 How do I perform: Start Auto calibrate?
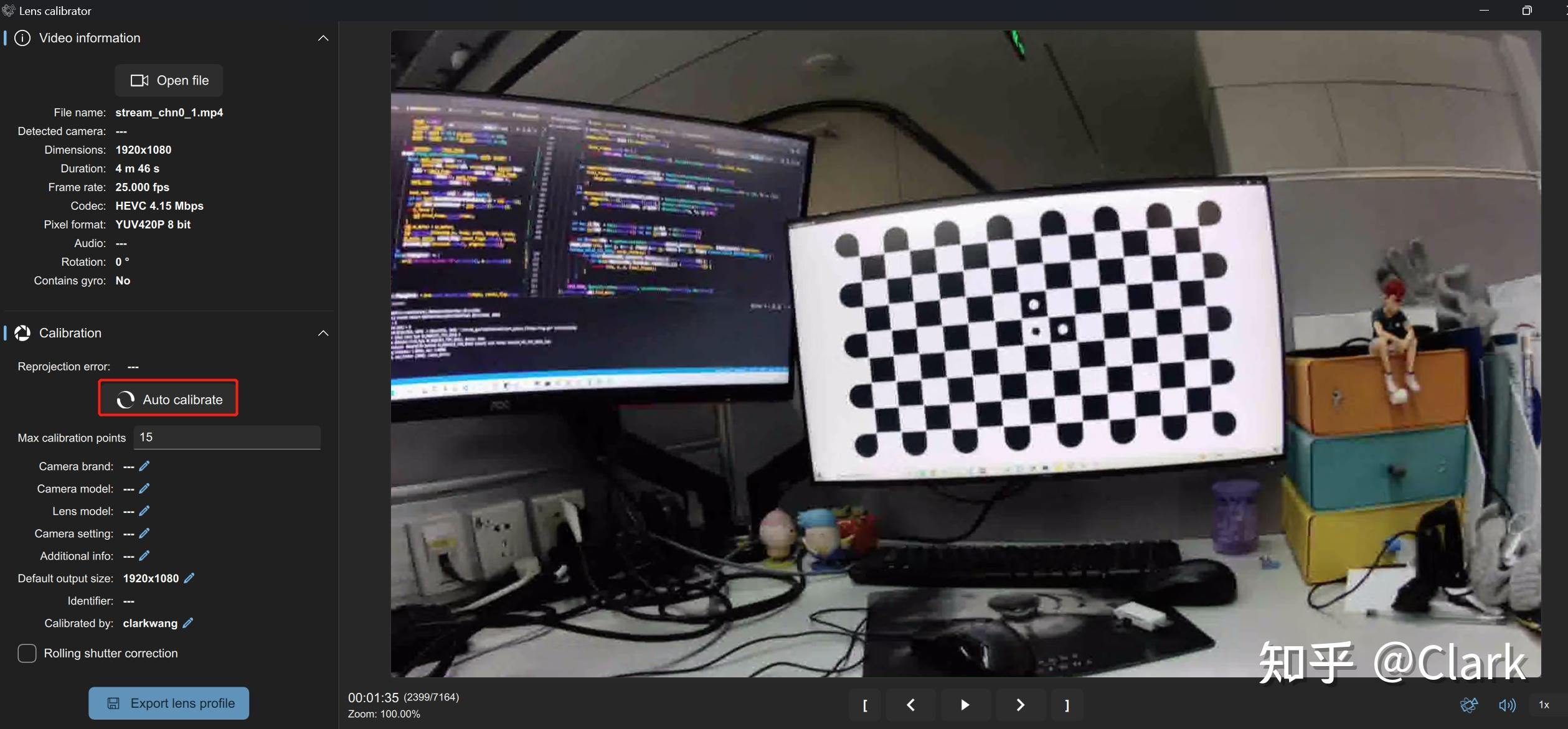pos(169,400)
